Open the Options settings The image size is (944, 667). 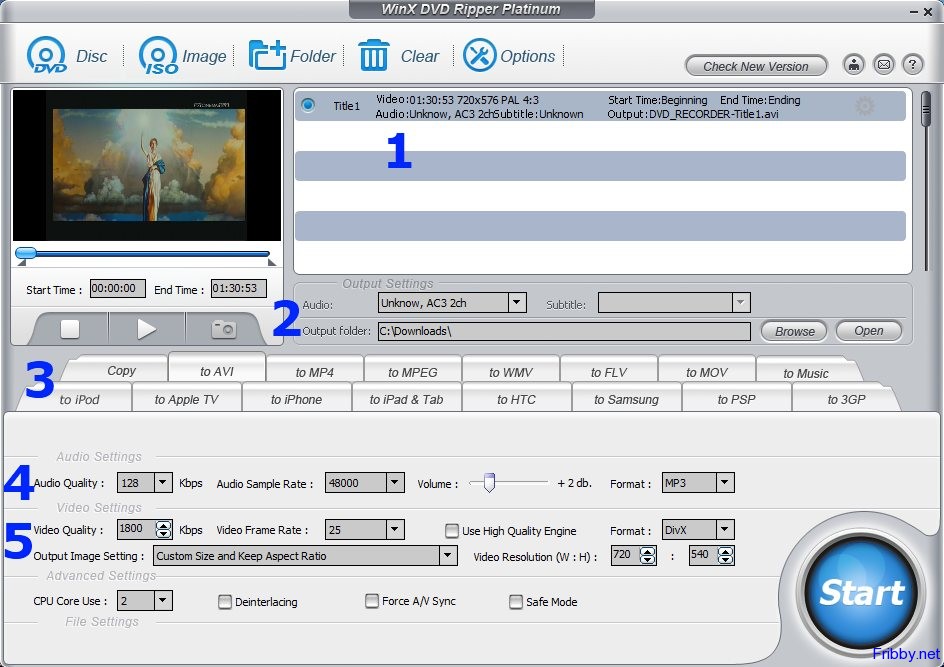(509, 55)
